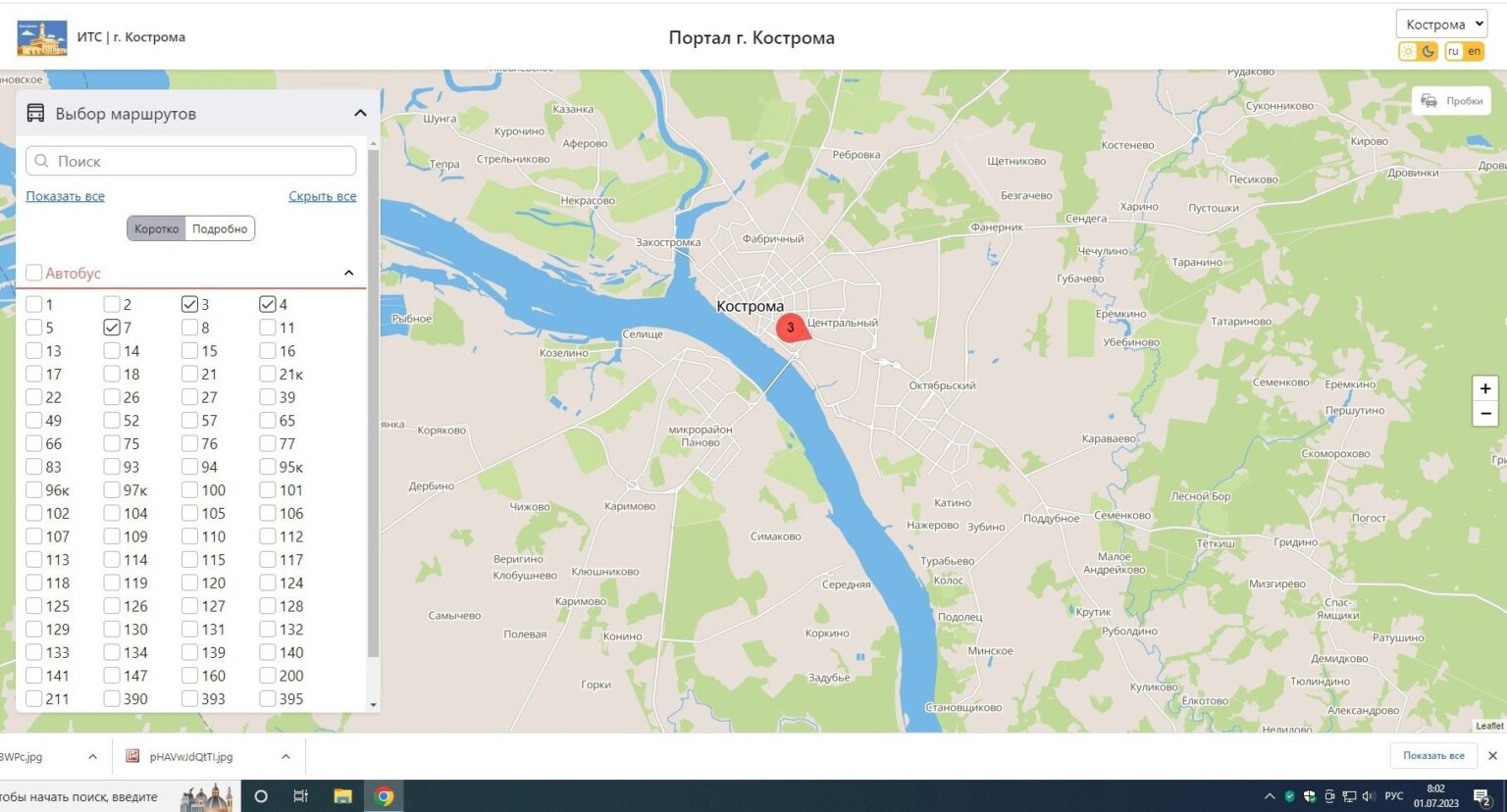Switch to dark mode with moon icon
This screenshot has width=1507, height=812.
click(x=1429, y=51)
